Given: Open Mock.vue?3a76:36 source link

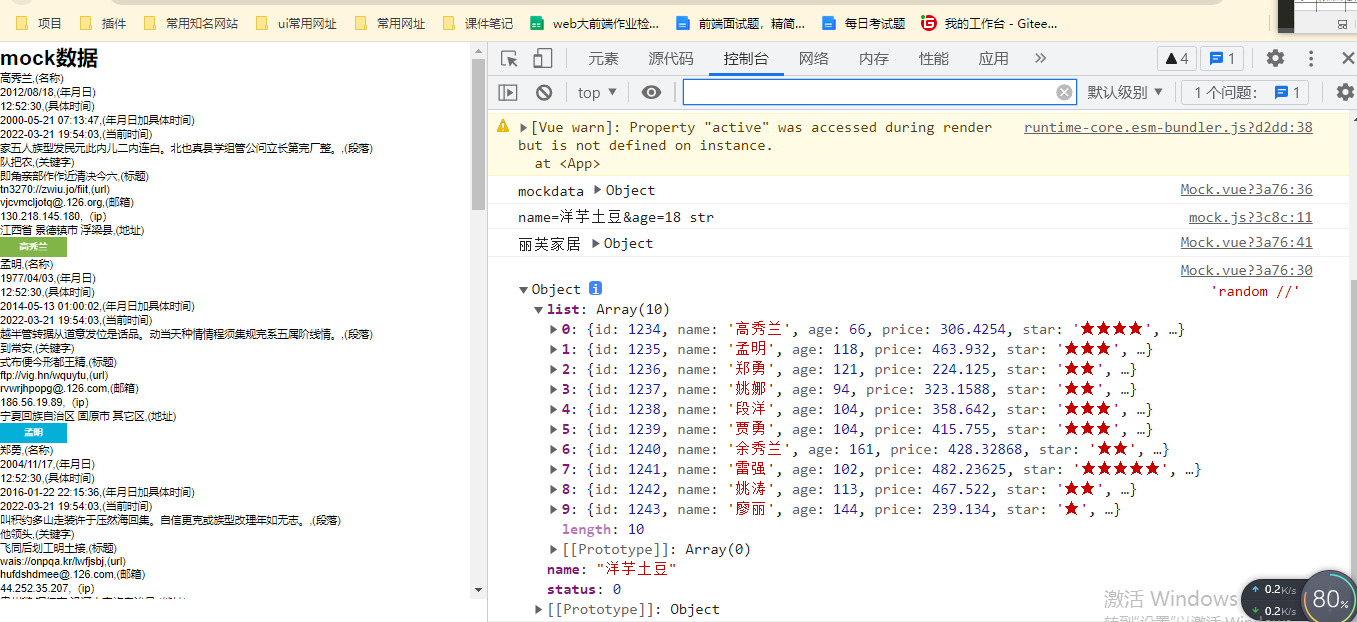Looking at the screenshot, I should coord(1246,189).
